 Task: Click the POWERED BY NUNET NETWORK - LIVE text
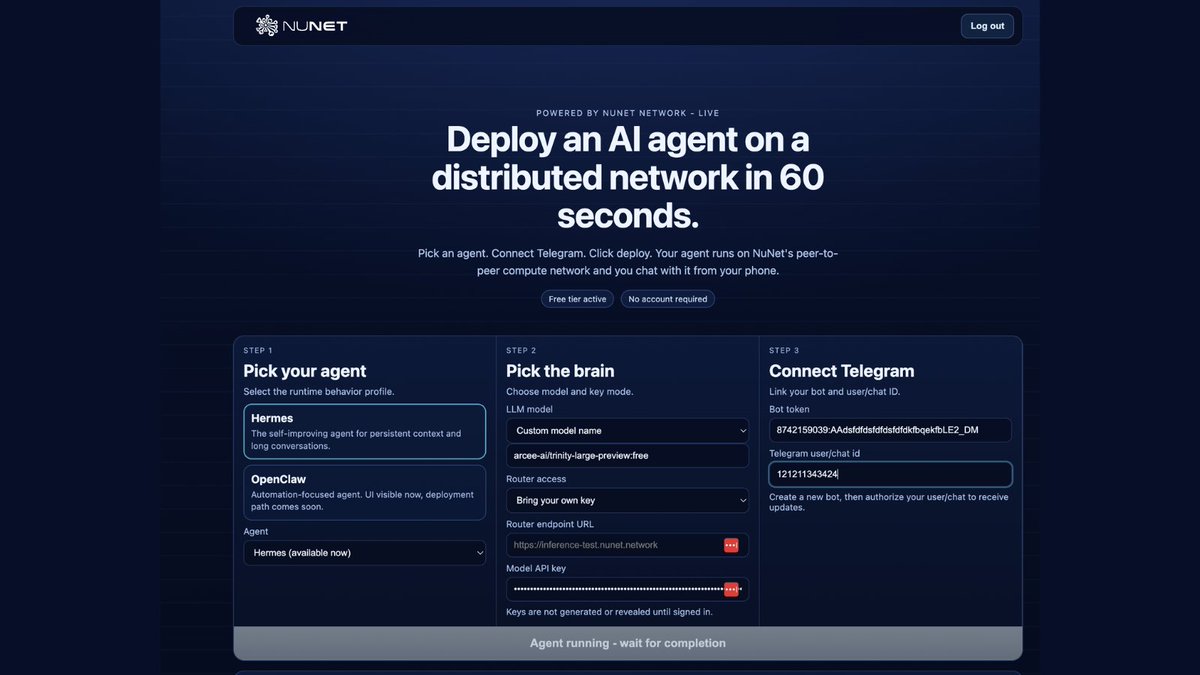[x=628, y=113]
